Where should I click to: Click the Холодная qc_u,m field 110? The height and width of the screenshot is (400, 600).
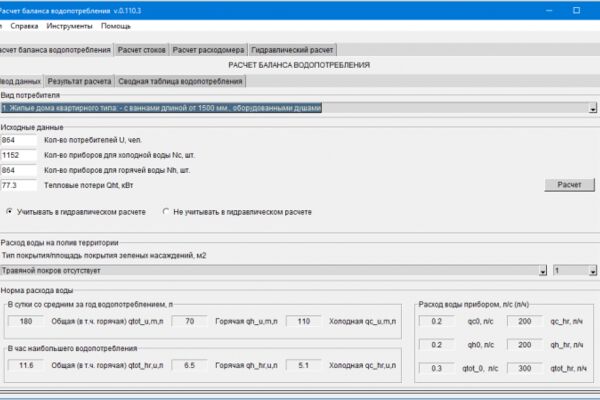[303, 321]
